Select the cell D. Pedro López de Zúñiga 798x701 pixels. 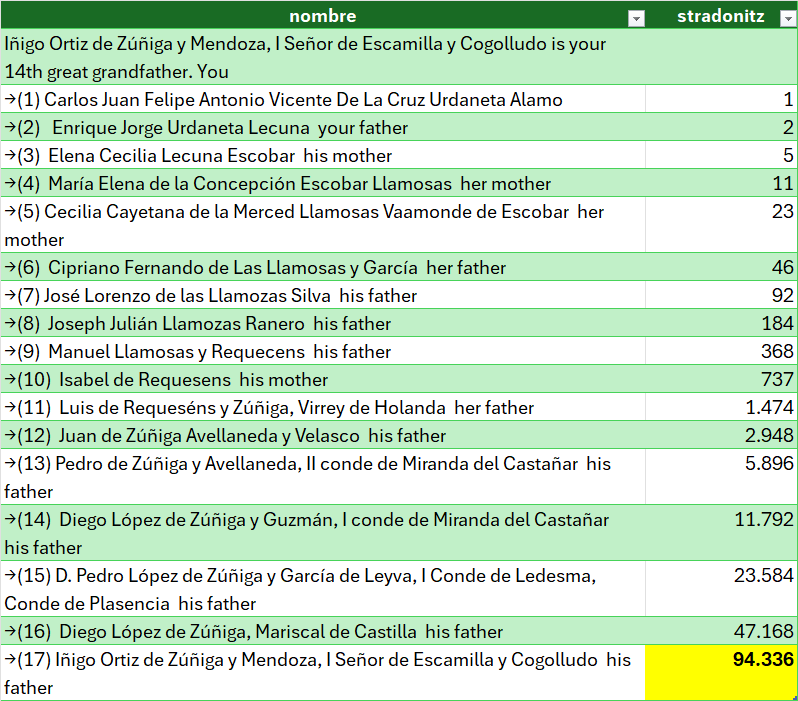(323, 589)
